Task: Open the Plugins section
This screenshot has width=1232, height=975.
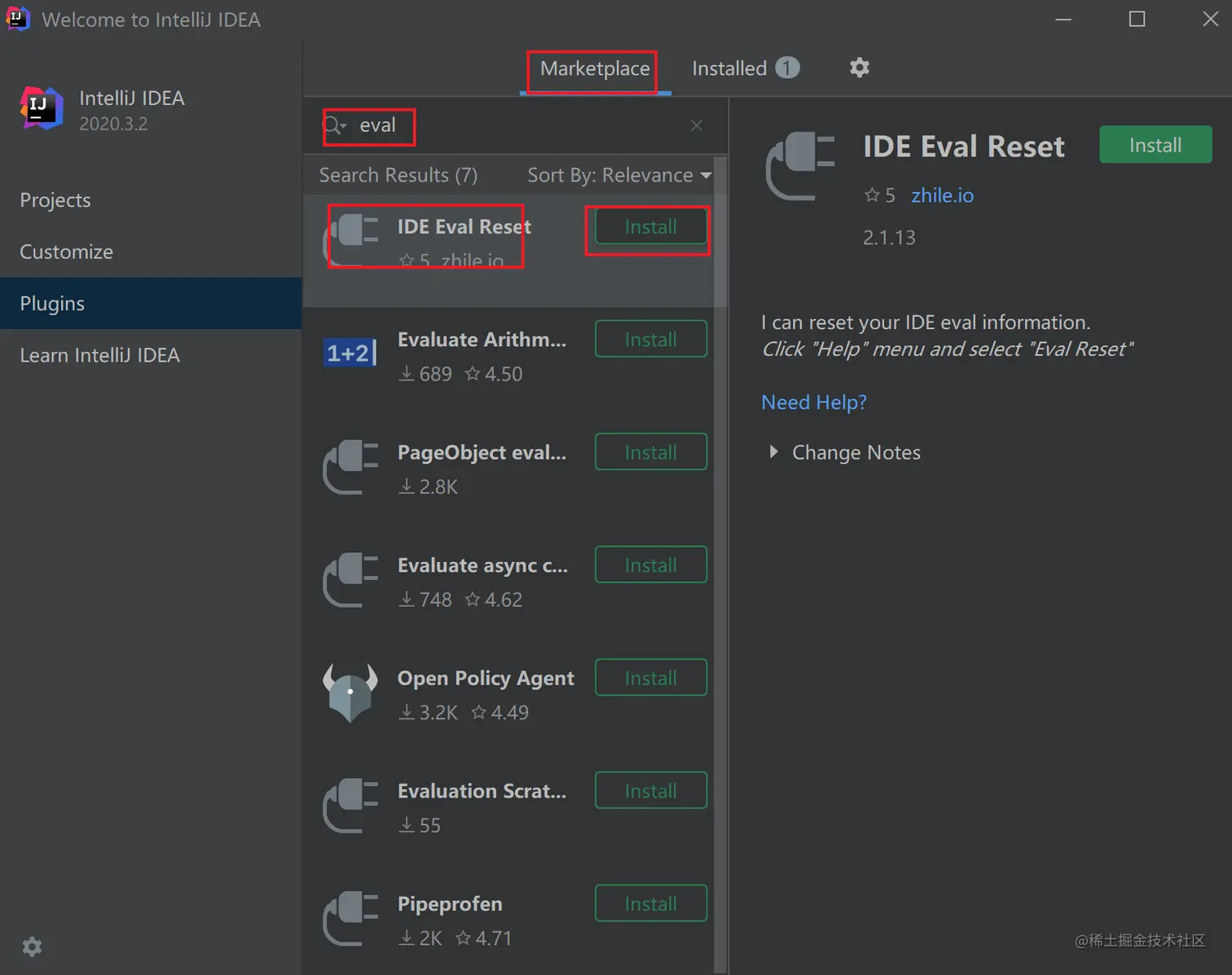Action: 151,303
